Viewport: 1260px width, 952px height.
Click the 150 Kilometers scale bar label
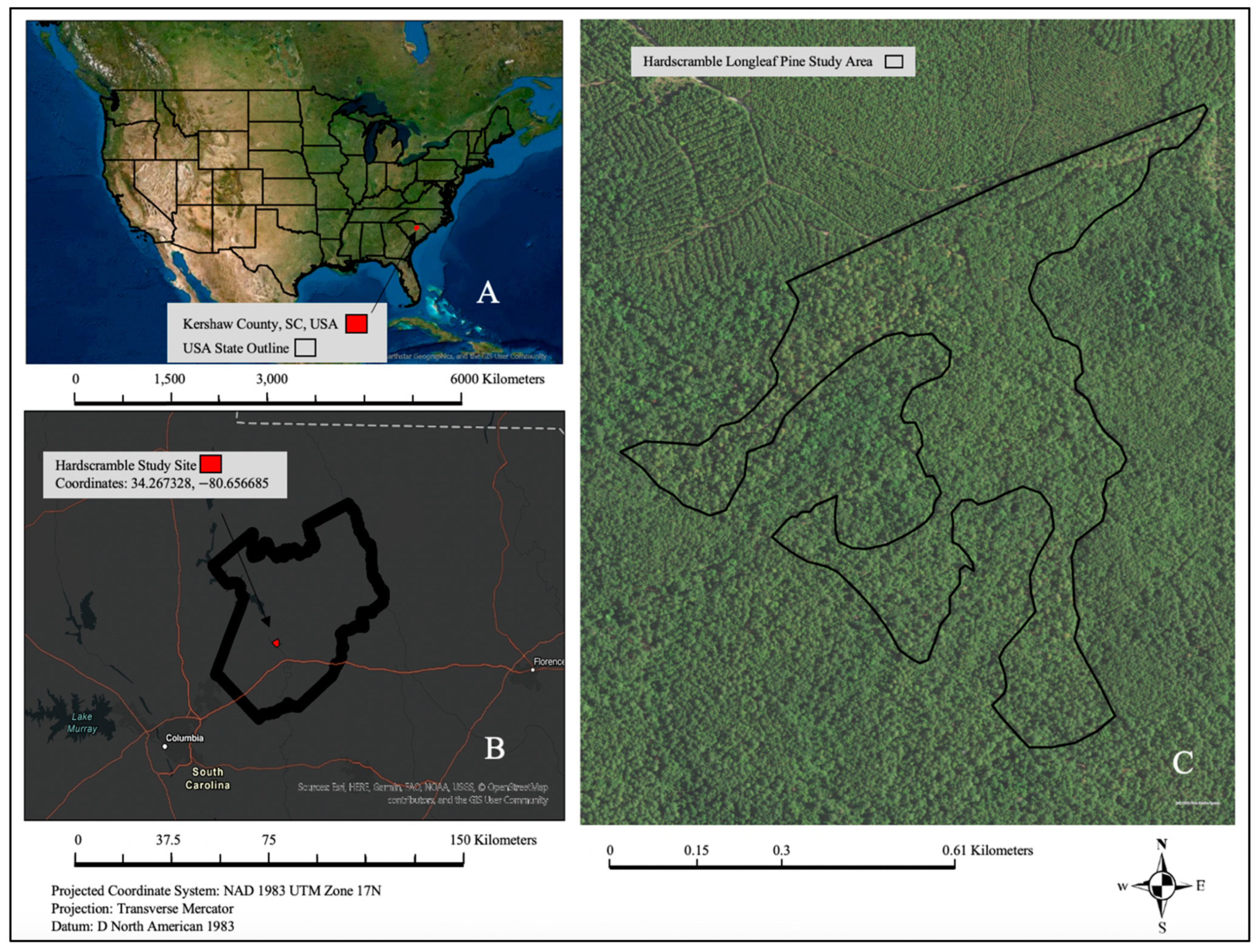pos(493,840)
